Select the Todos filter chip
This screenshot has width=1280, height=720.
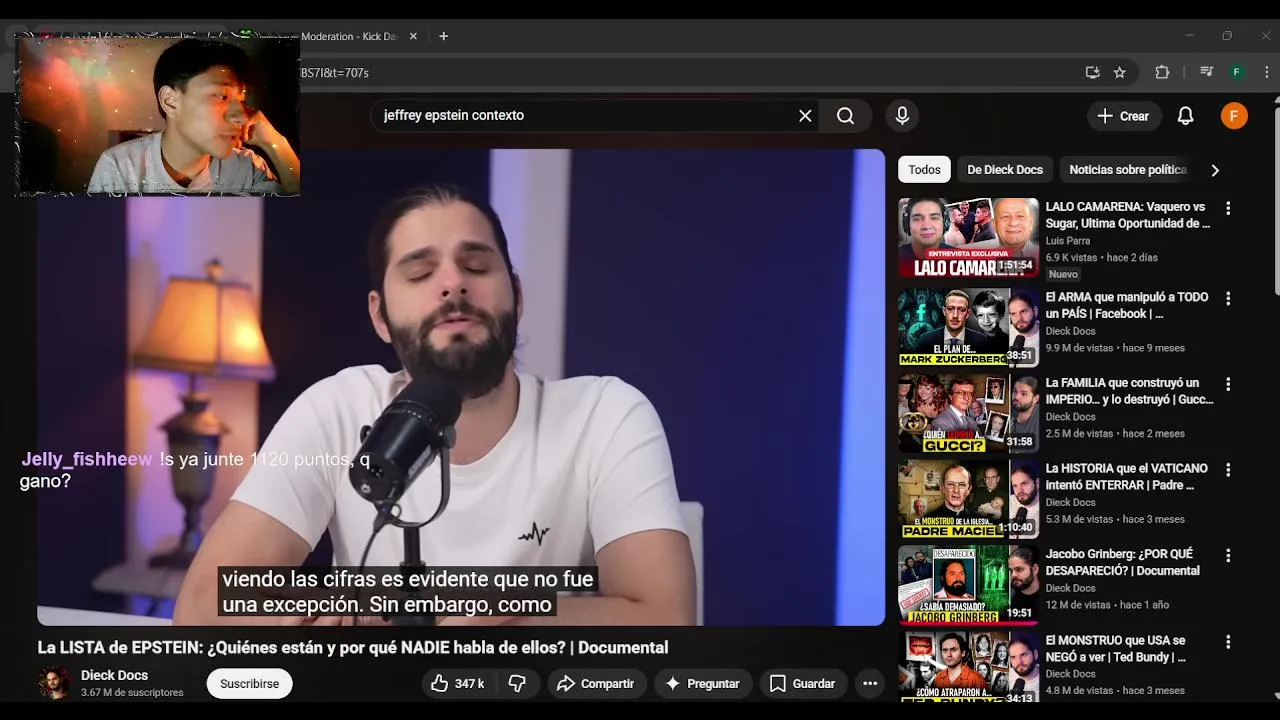tap(924, 170)
